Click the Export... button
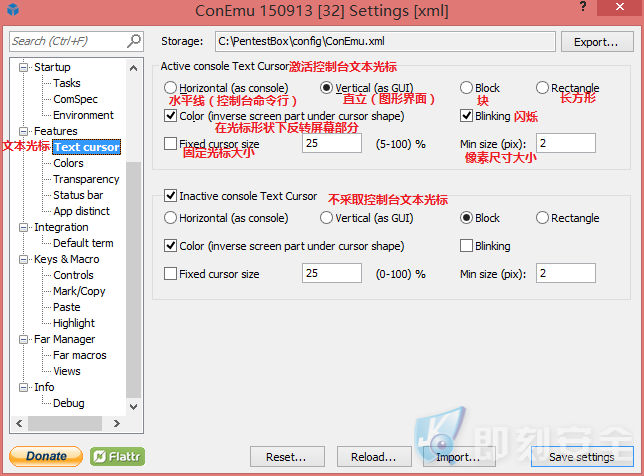Image resolution: width=644 pixels, height=476 pixels. click(x=597, y=42)
